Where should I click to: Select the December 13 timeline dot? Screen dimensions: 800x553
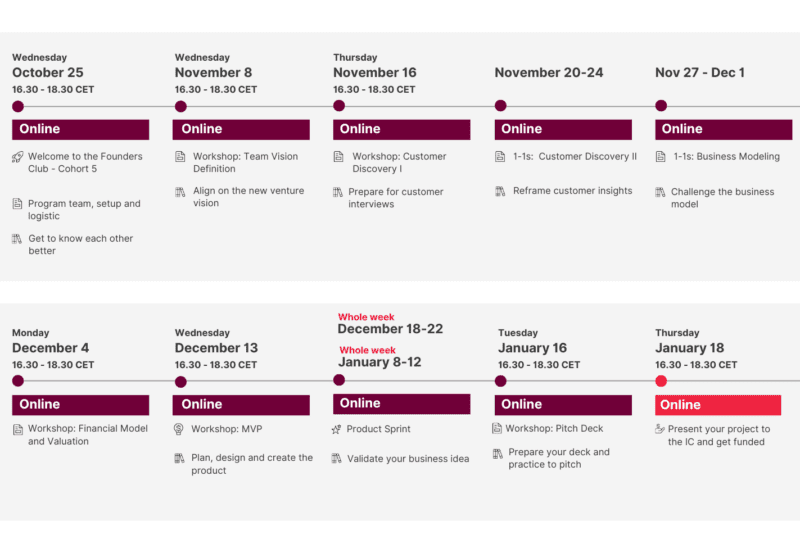[x=181, y=382]
